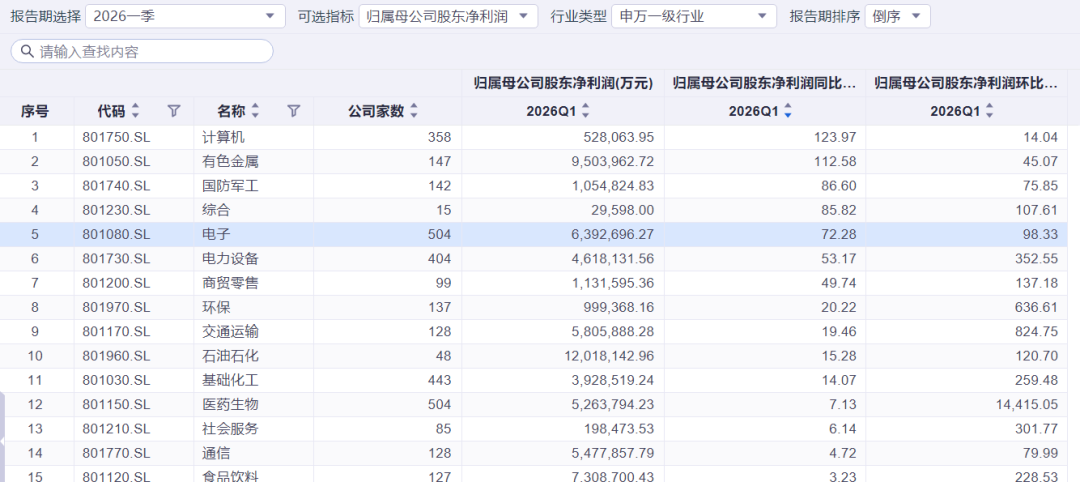Click 序号 column header
The width and height of the screenshot is (1080, 482).
[35, 112]
